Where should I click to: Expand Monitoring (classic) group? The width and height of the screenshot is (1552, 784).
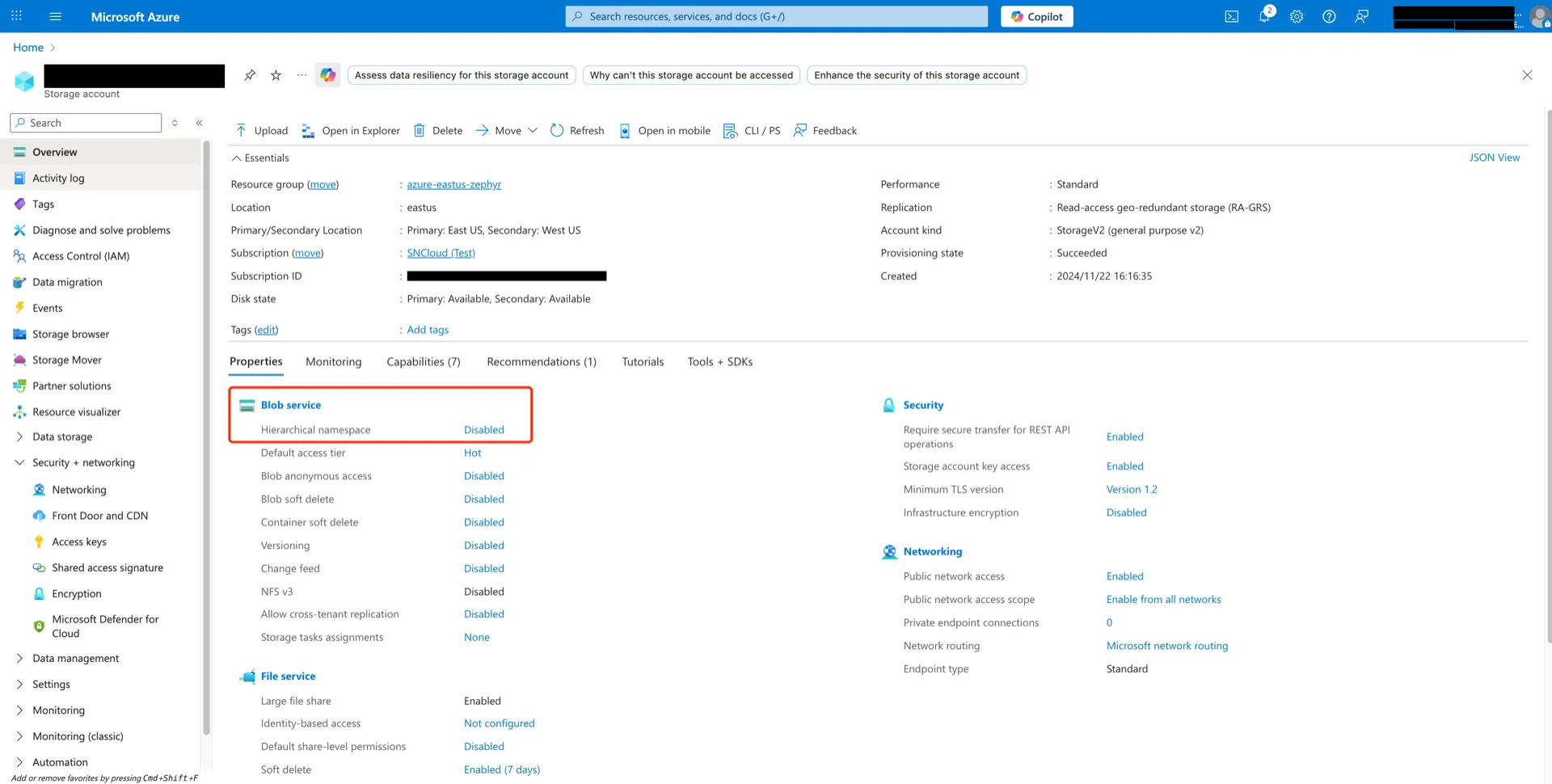tap(19, 736)
